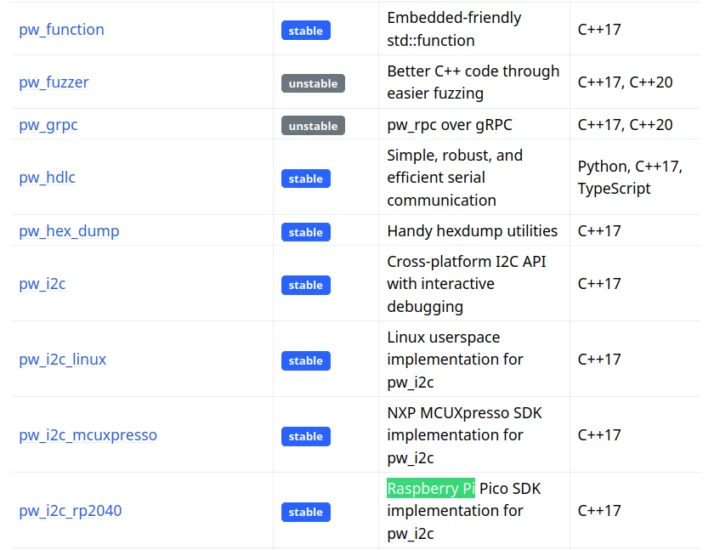Click the stable badge in pw_hdlc row
The width and height of the screenshot is (720, 550).
click(x=305, y=179)
